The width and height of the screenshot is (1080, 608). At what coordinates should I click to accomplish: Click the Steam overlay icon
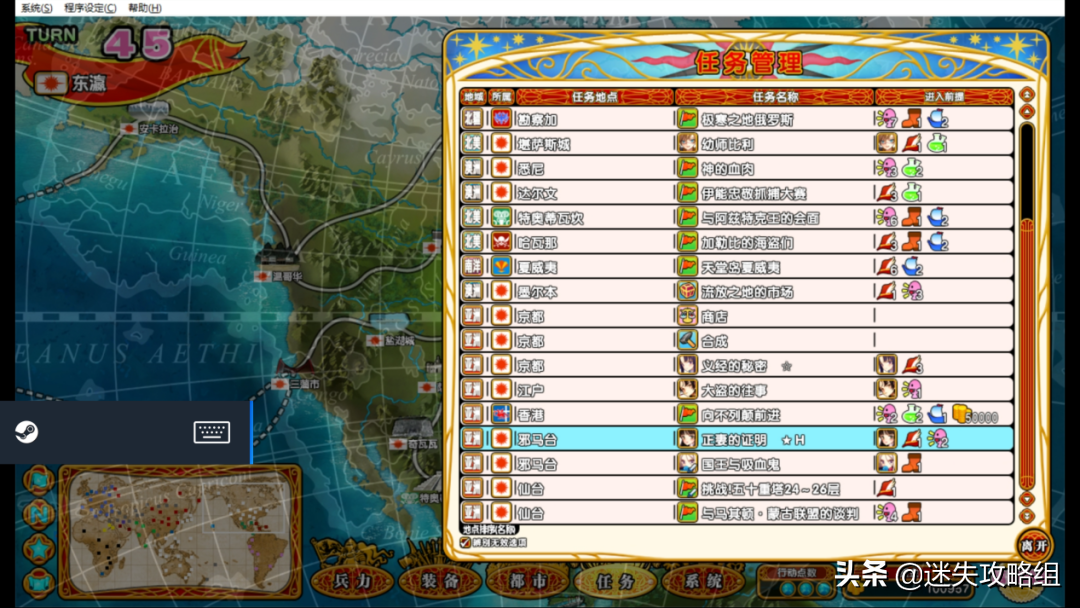(x=27, y=432)
